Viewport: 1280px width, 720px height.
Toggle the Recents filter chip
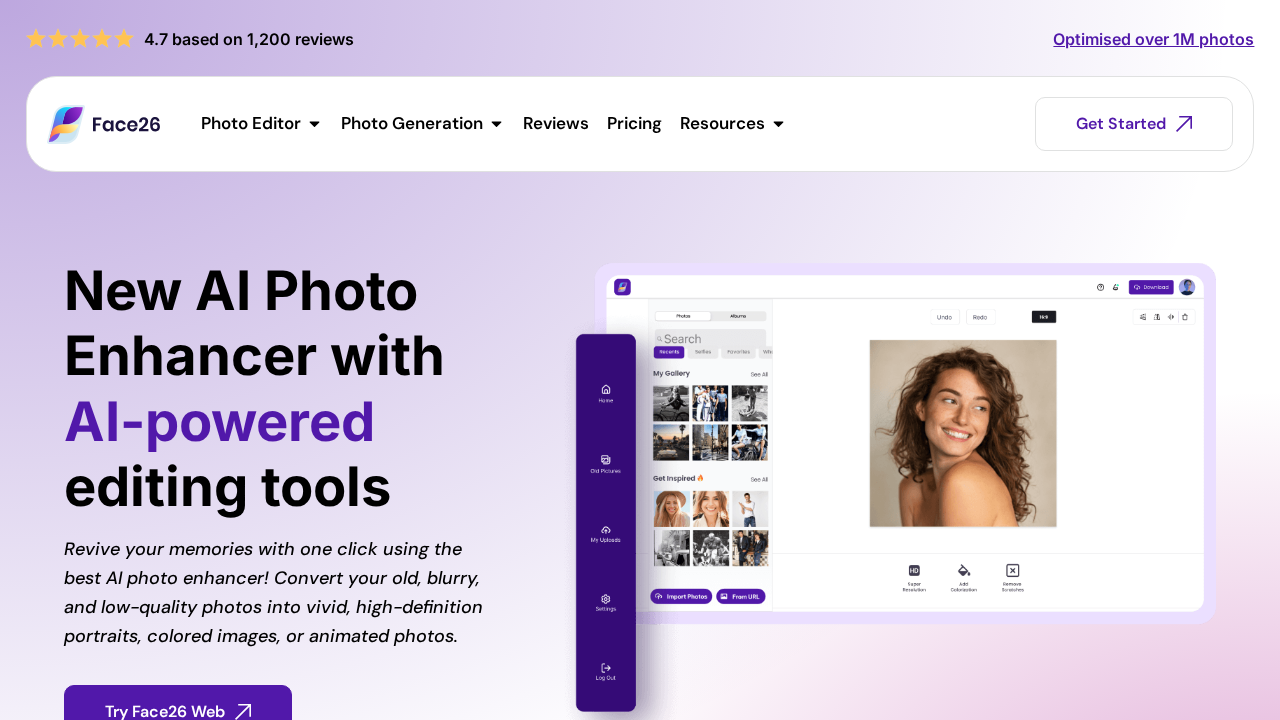pyautogui.click(x=668, y=352)
